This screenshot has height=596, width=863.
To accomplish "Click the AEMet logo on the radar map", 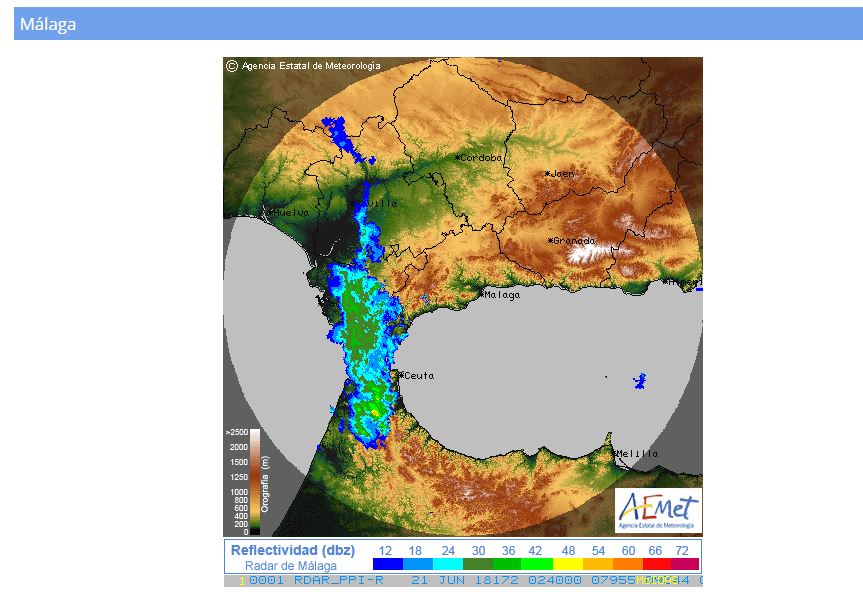I will tap(658, 510).
